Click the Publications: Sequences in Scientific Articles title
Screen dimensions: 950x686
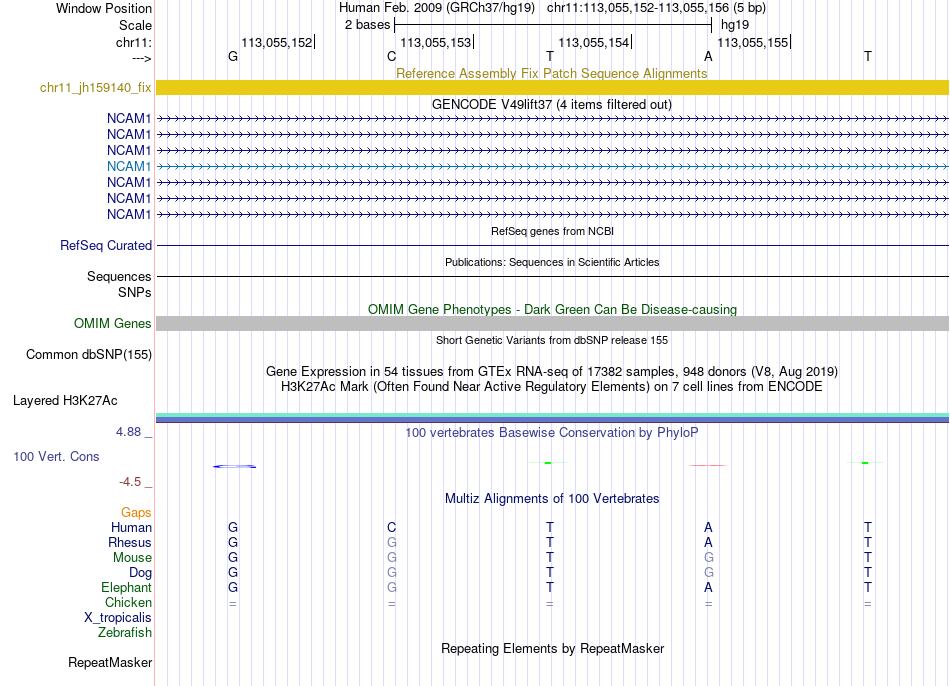552,262
